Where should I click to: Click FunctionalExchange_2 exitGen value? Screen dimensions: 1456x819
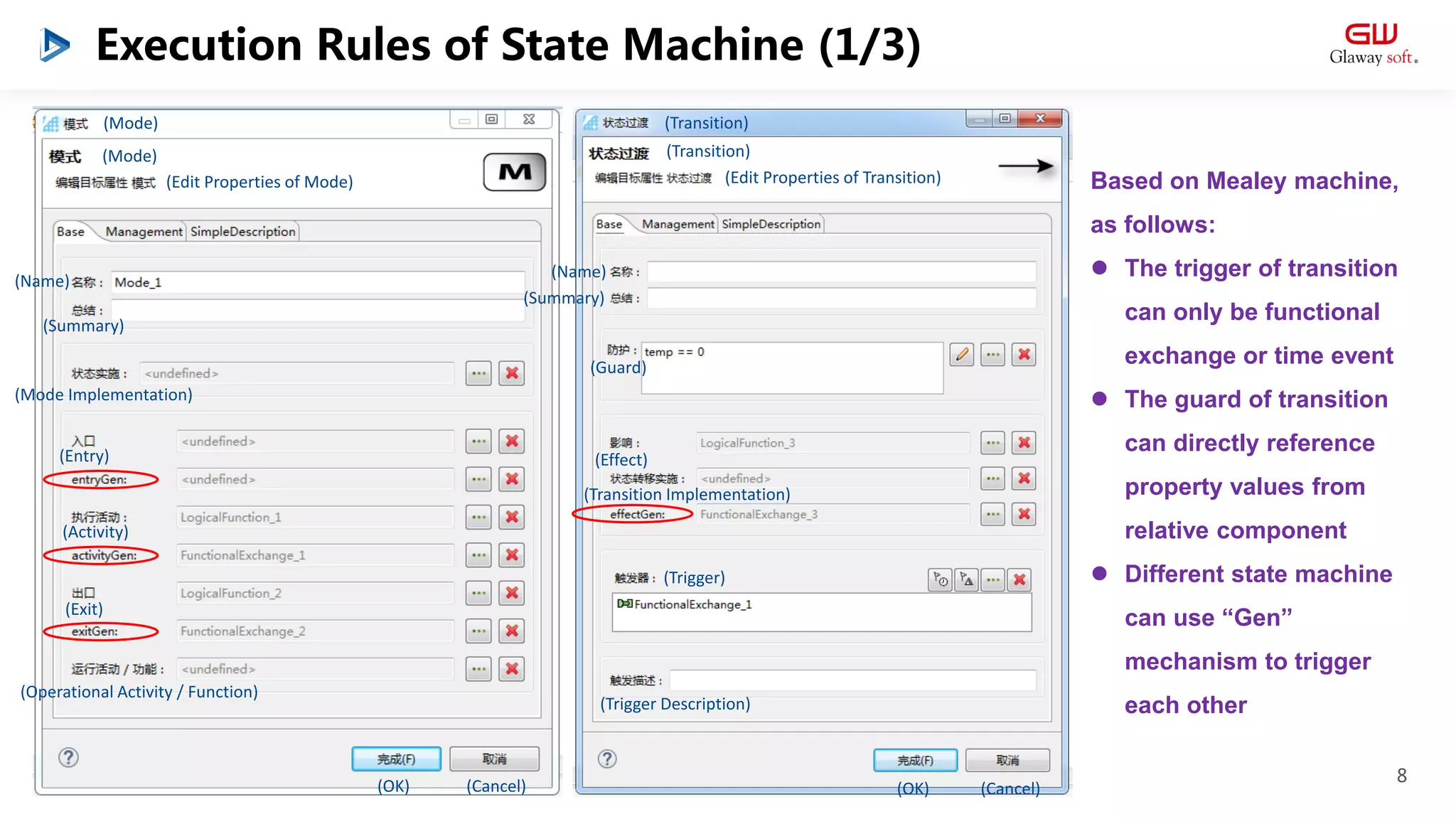[315, 631]
